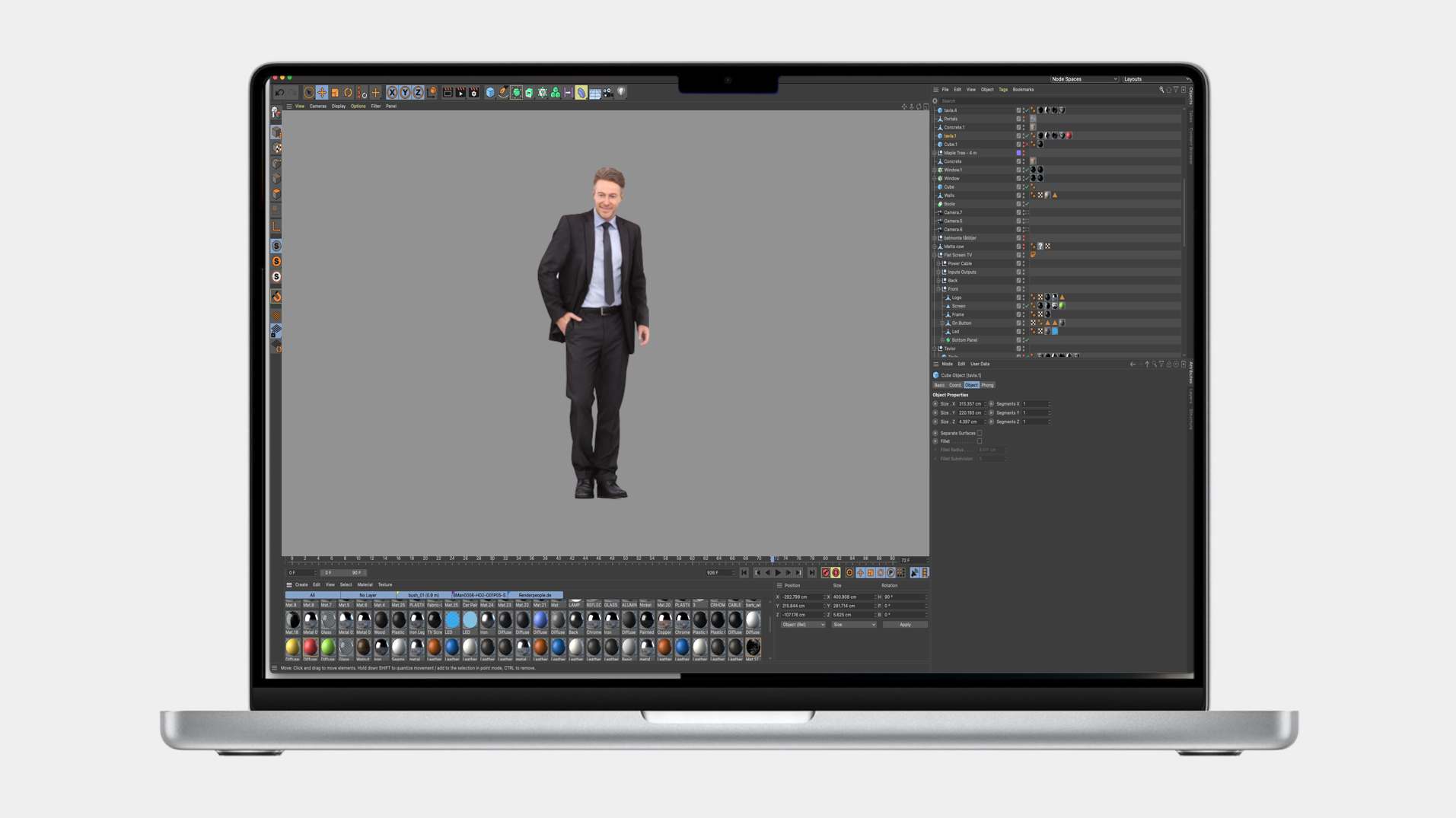Click the up arrow in Attributes panel

click(x=1147, y=364)
